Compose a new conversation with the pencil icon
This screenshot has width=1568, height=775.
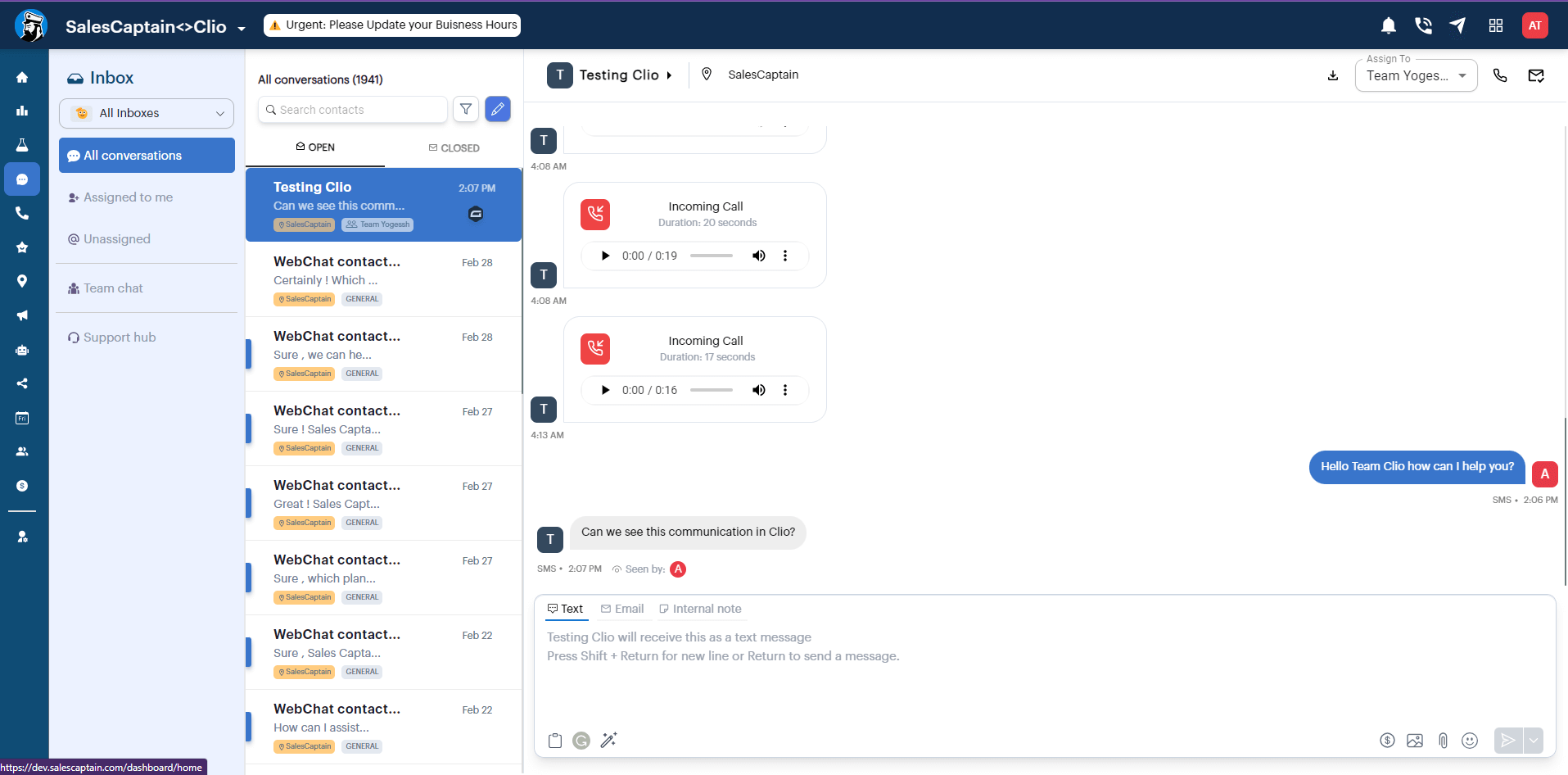498,109
